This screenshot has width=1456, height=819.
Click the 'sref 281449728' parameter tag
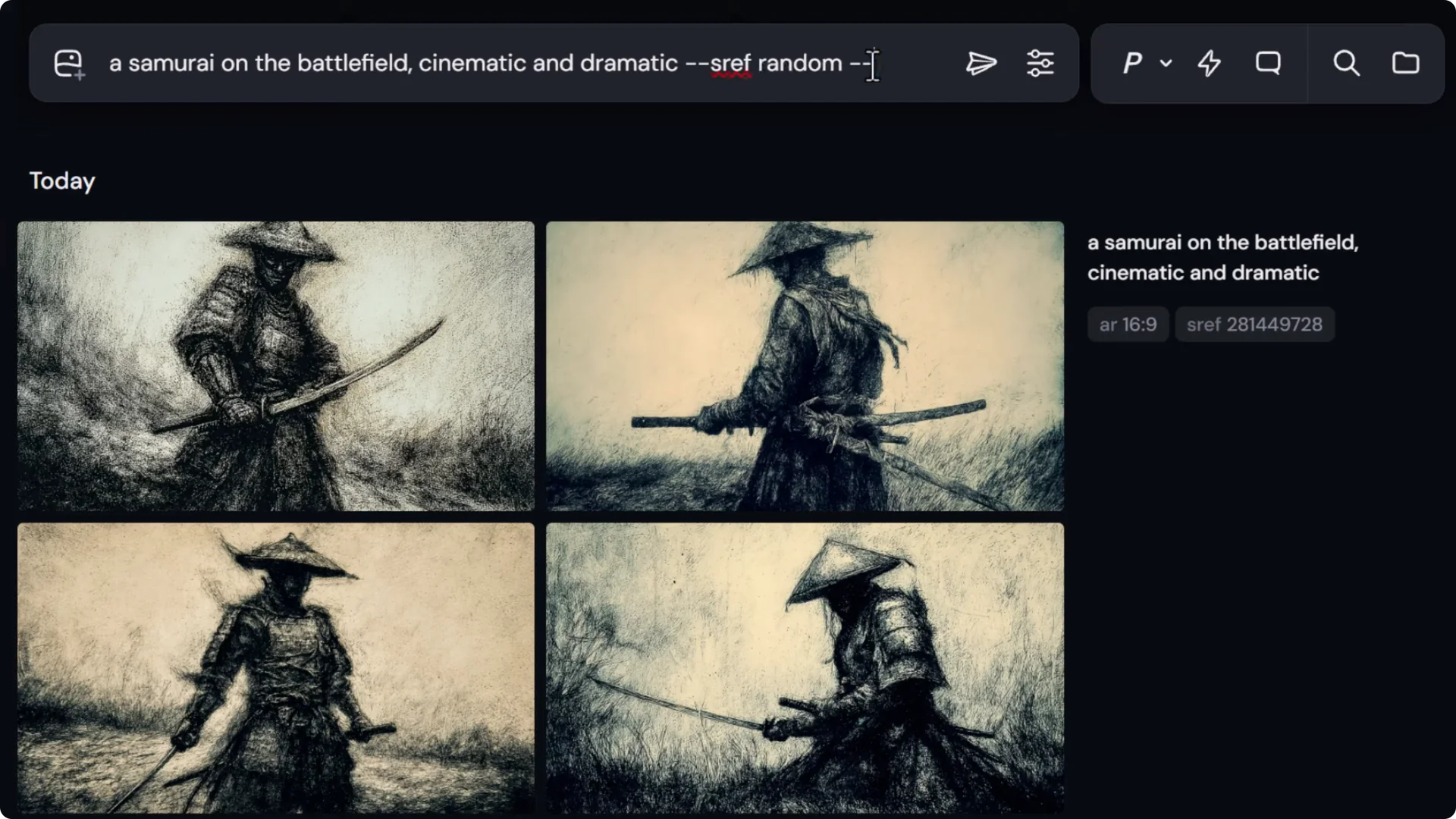1254,325
